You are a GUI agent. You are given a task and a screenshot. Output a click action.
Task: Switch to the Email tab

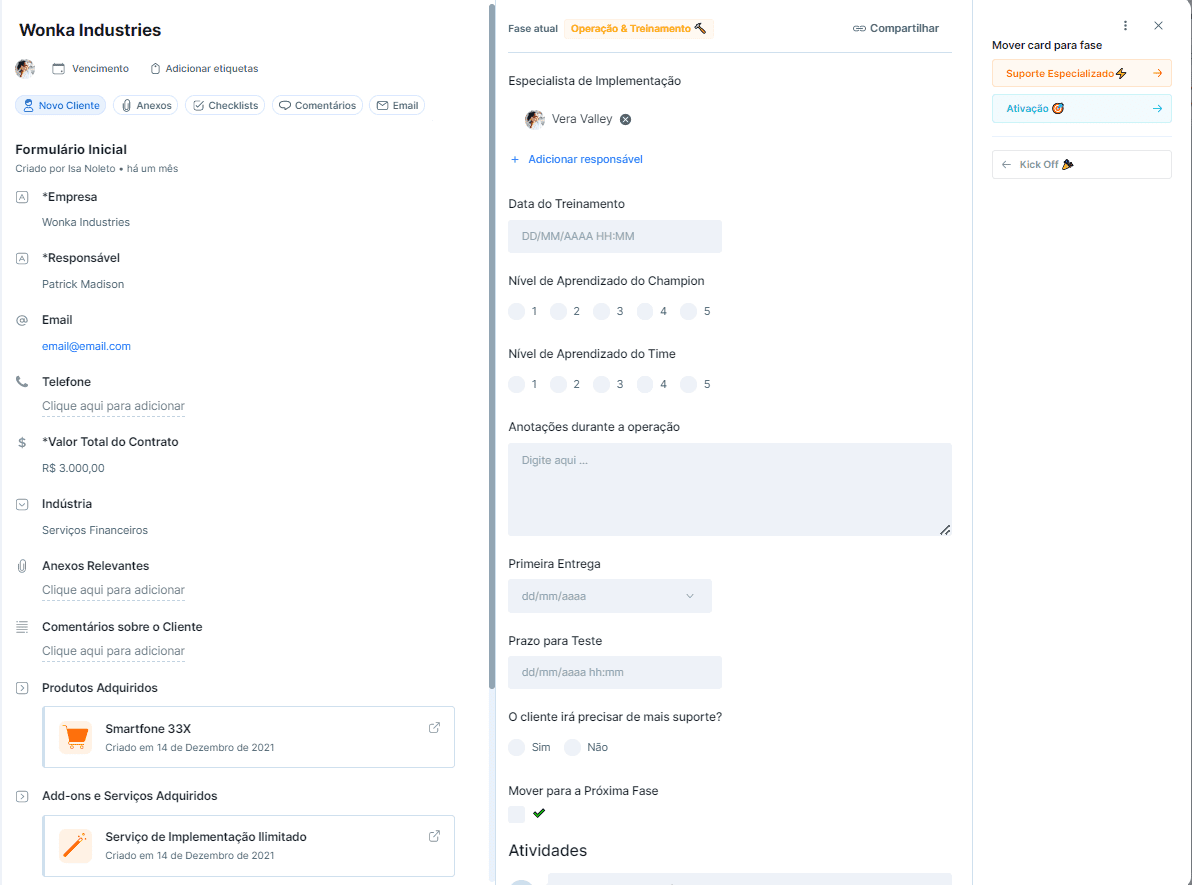click(x=397, y=106)
